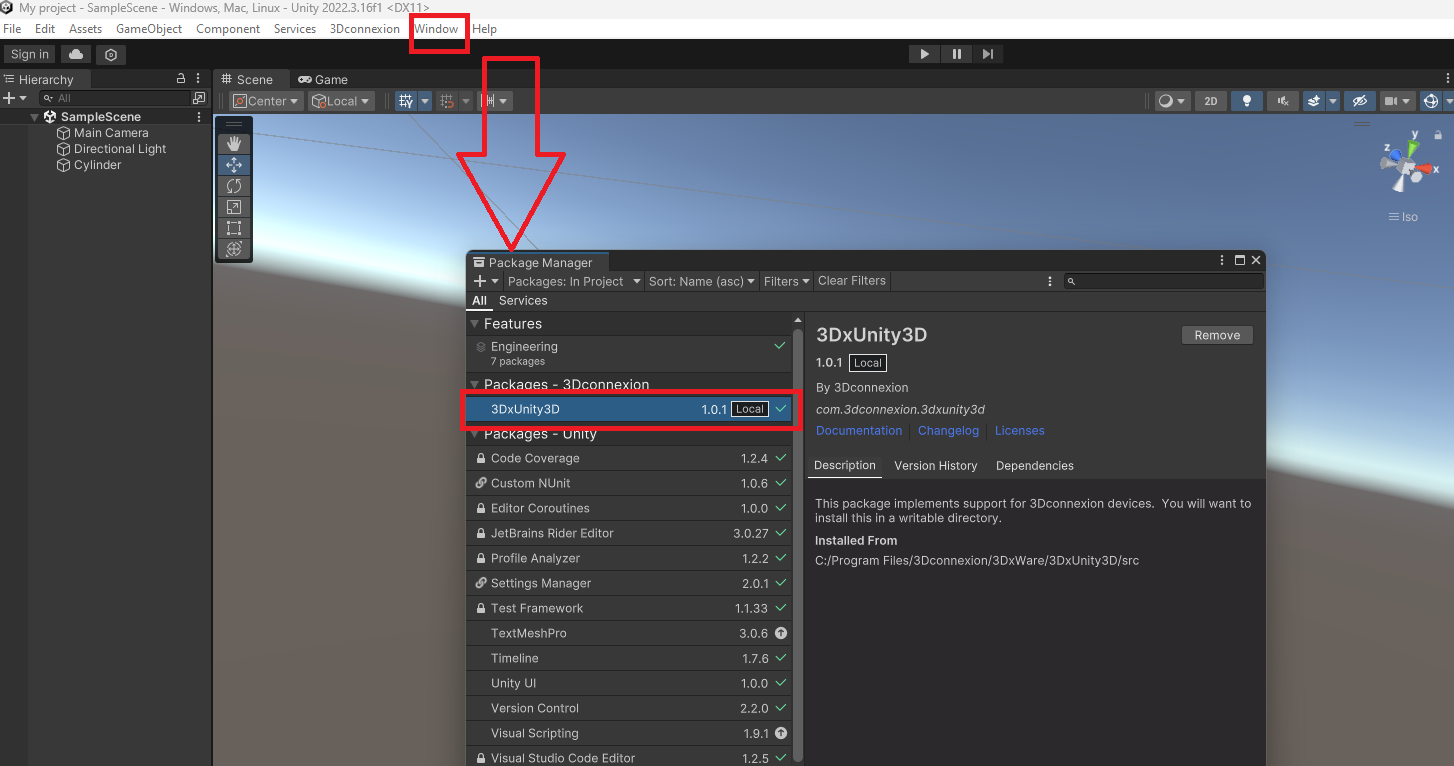This screenshot has height=766, width=1454.
Task: Open the Licenses link
Action: coord(1020,431)
